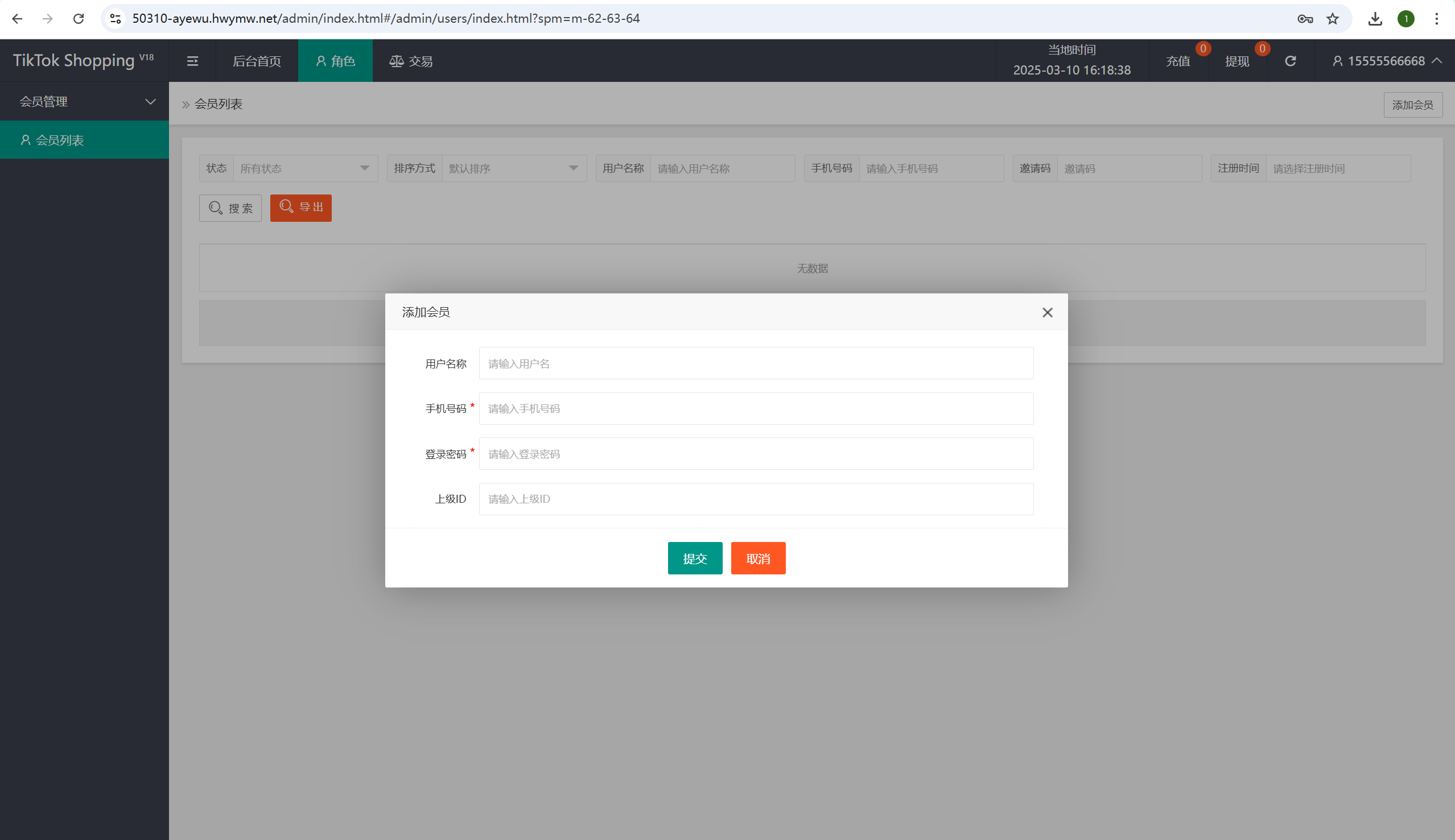Click the browser bookmark star icon
This screenshot has height=840, width=1455.
pos(1332,18)
